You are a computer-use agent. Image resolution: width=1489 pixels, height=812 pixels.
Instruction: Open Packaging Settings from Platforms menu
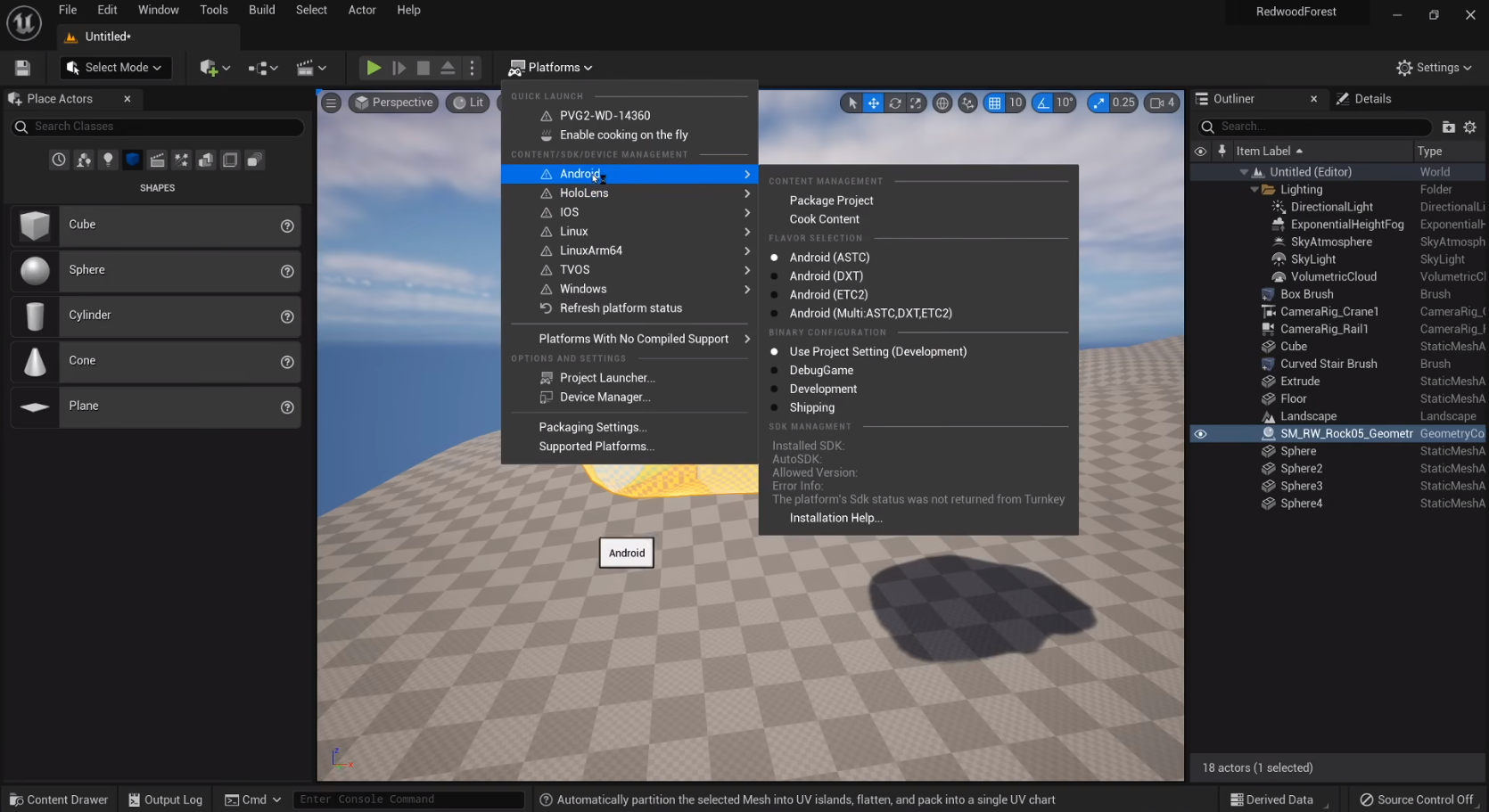tap(593, 428)
